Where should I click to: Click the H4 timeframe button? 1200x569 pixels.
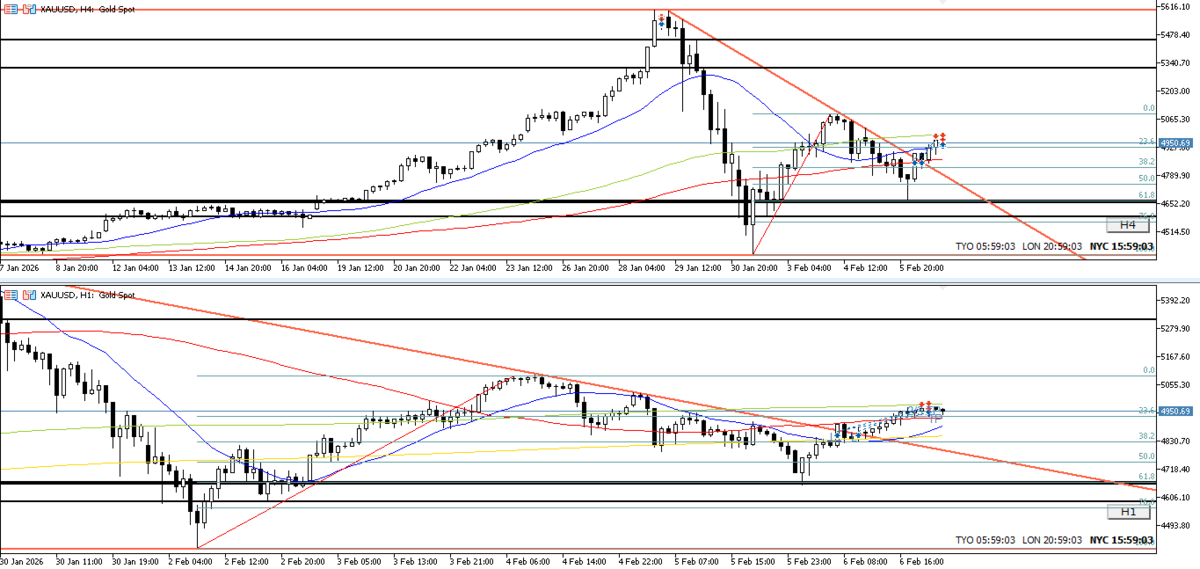click(x=1128, y=225)
